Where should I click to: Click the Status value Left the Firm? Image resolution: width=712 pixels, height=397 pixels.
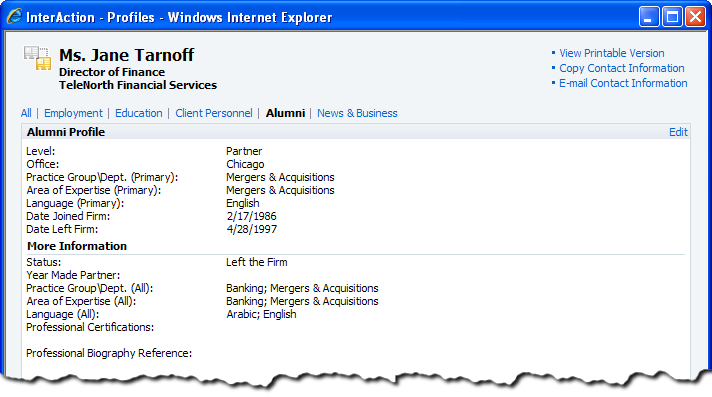click(x=257, y=262)
